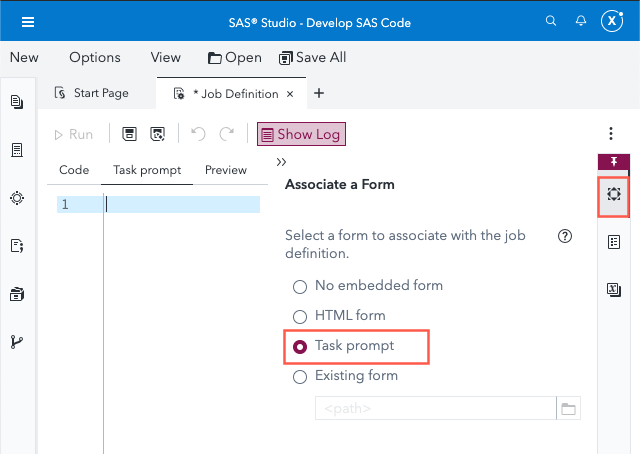Choose the Existing form radio button

pyautogui.click(x=300, y=377)
